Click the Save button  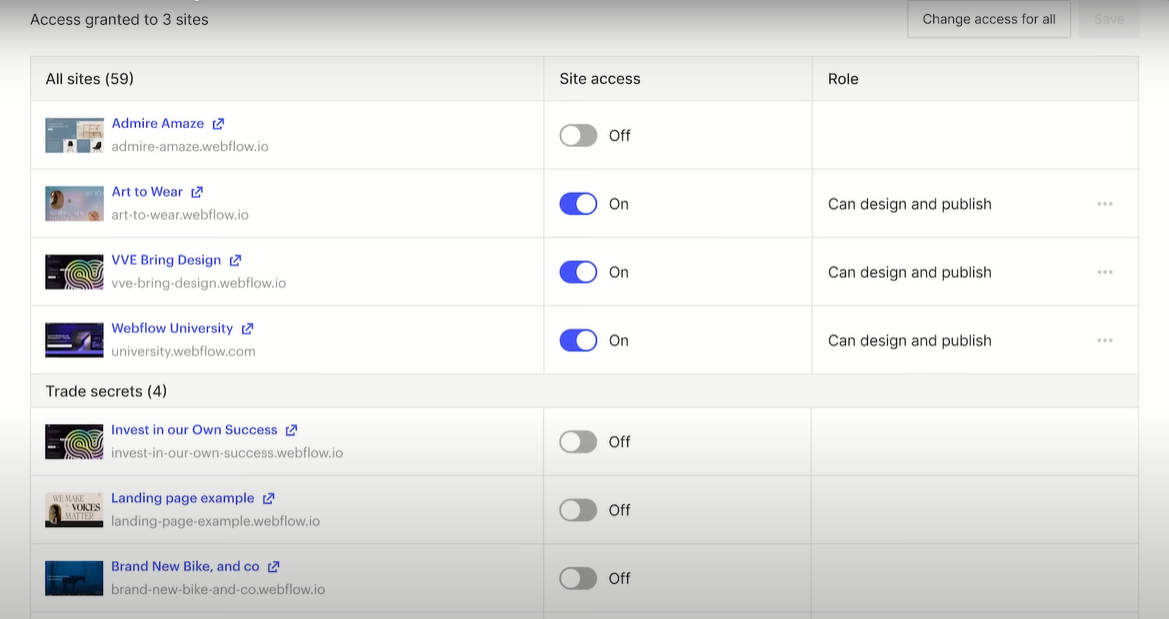[1109, 19]
